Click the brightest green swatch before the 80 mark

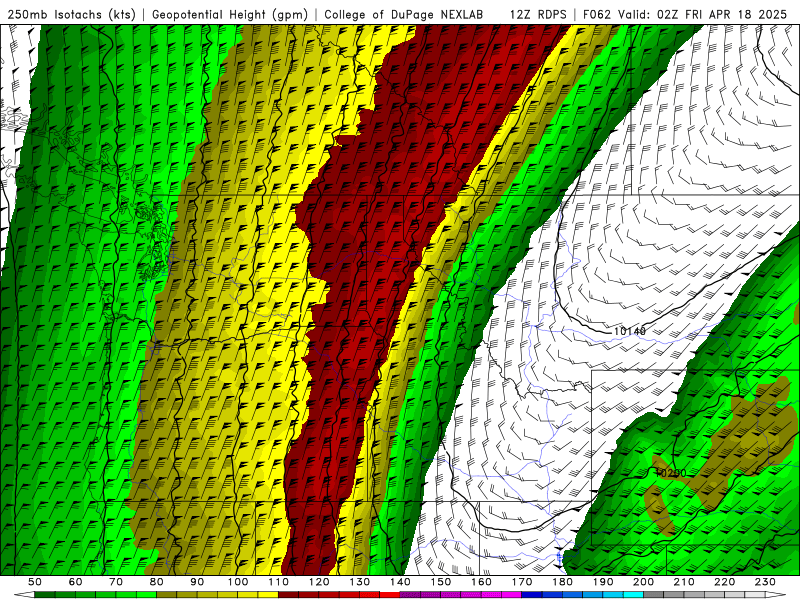[146, 595]
